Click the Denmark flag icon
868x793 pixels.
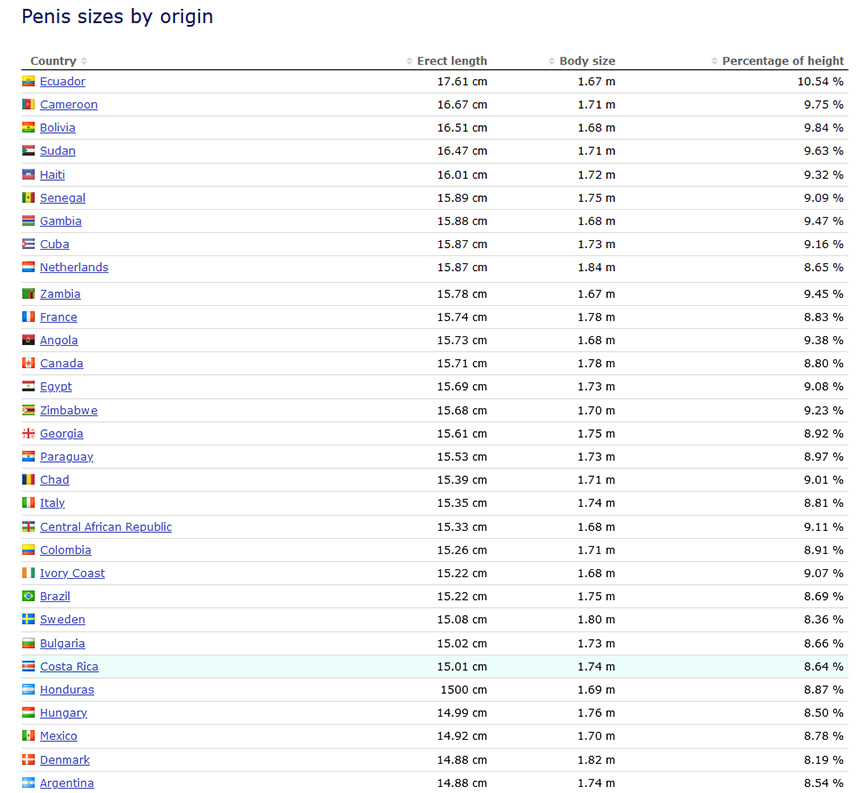[x=29, y=760]
